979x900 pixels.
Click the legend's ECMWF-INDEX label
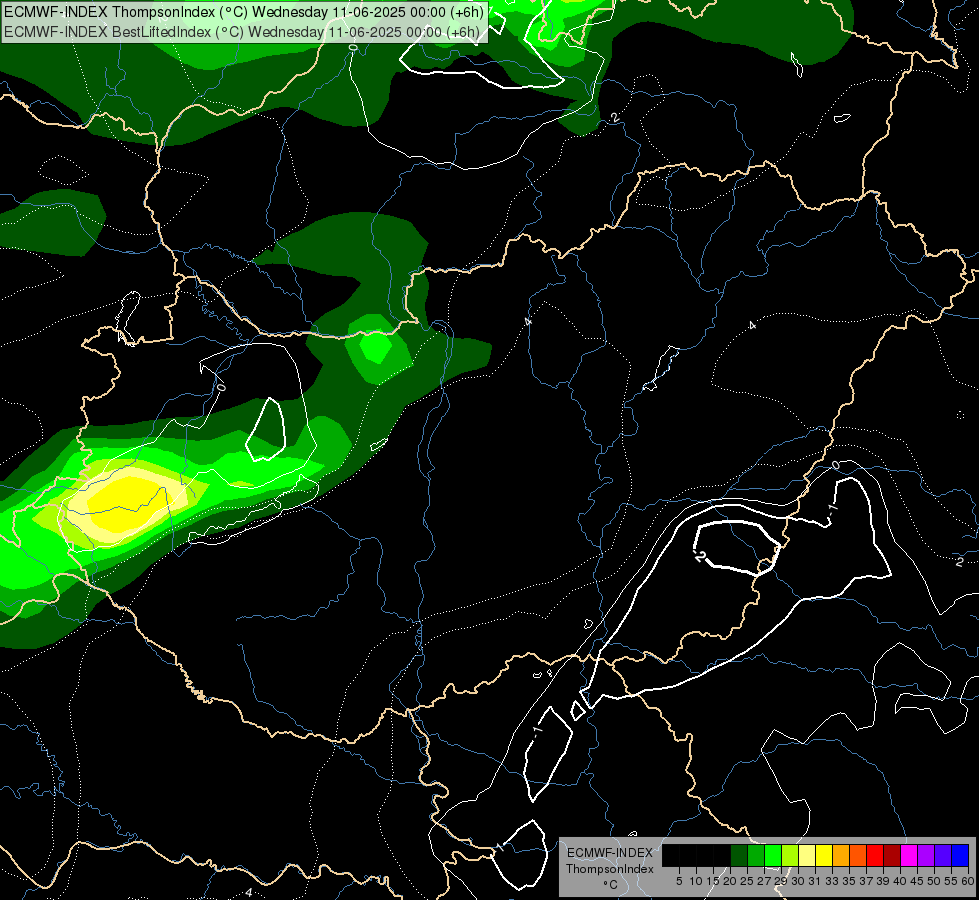tap(610, 853)
